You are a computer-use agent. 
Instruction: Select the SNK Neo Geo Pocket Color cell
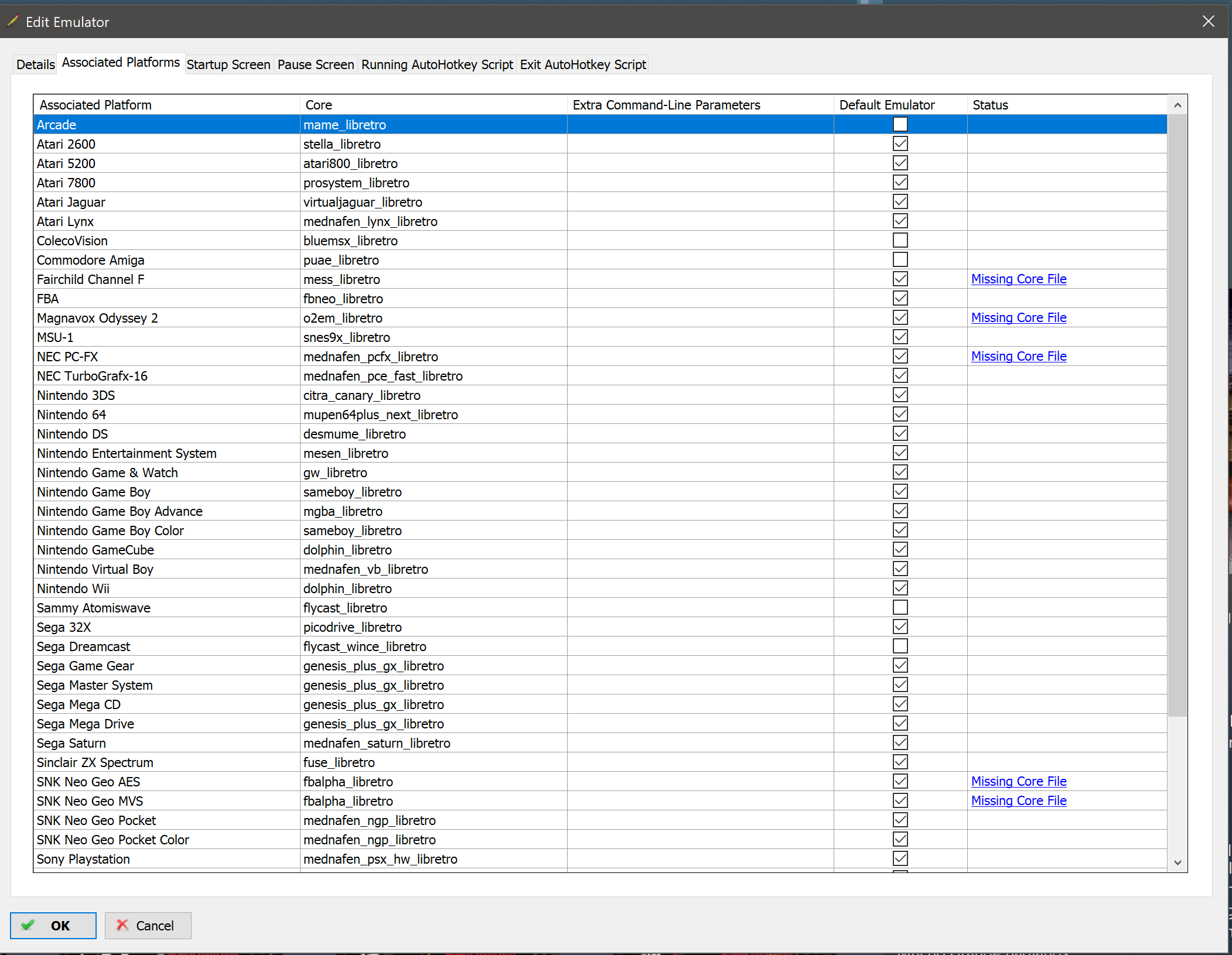(167, 839)
